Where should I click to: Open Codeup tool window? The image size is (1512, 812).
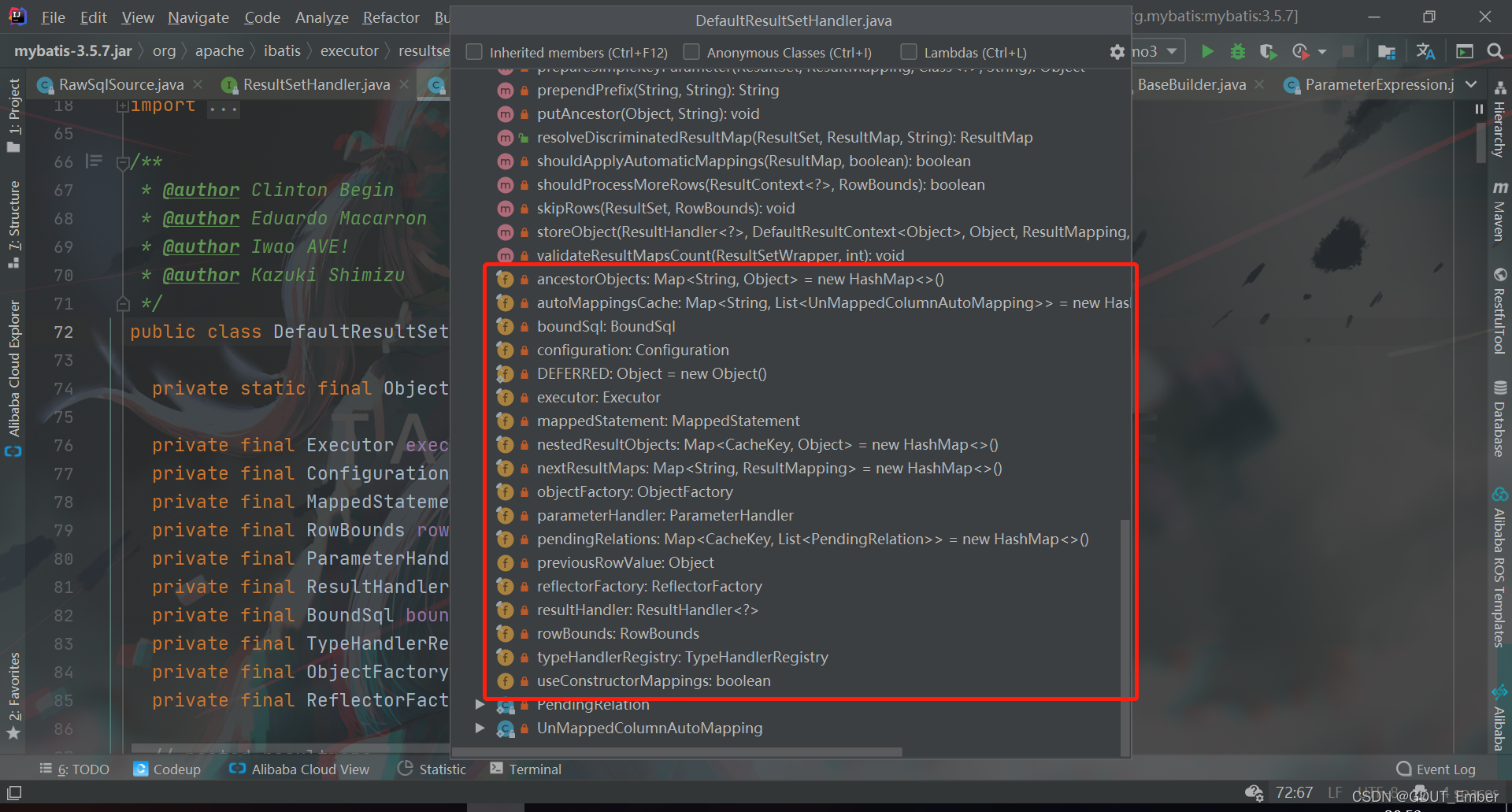167,769
